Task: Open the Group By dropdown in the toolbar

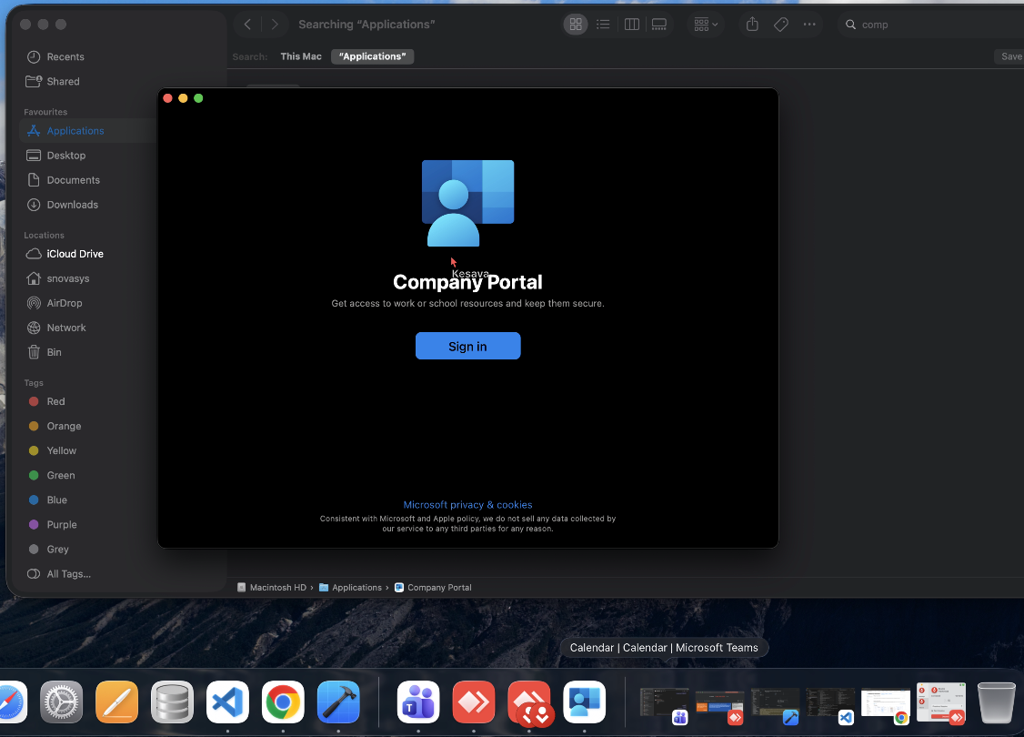Action: point(705,25)
